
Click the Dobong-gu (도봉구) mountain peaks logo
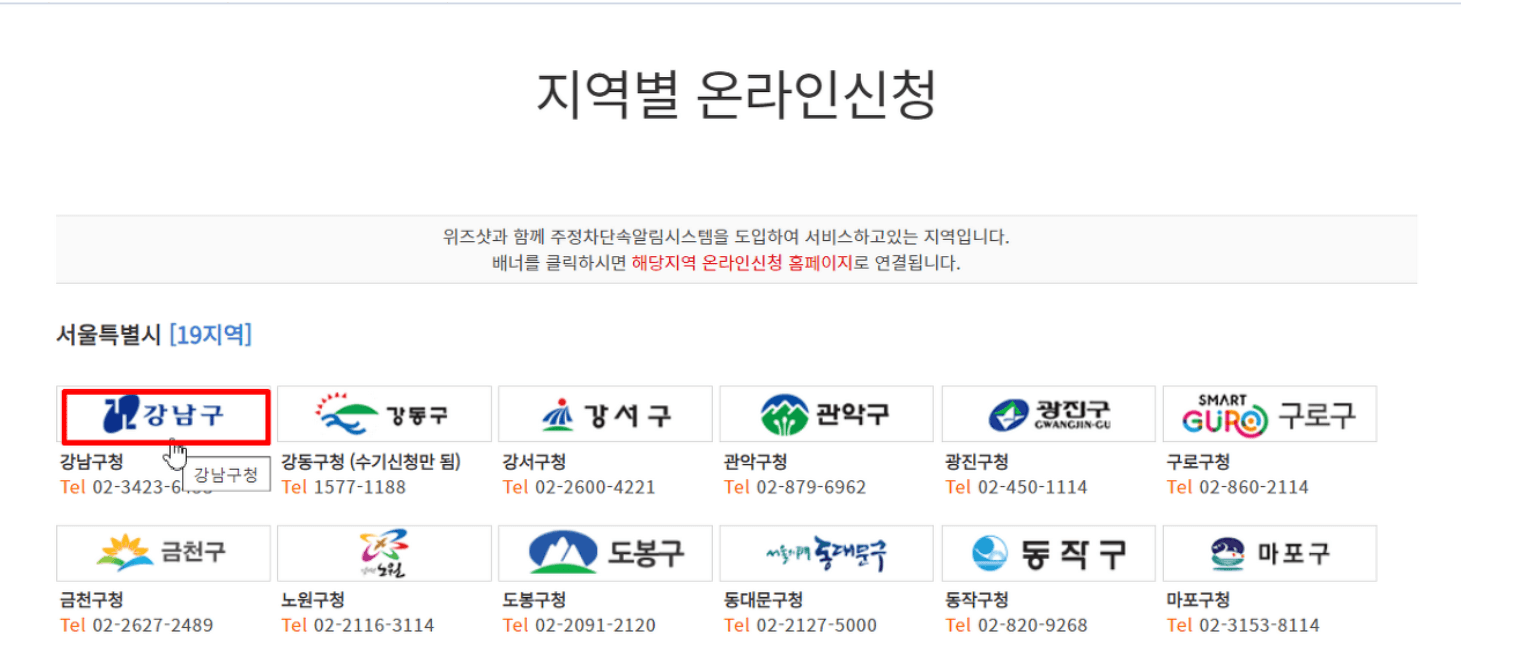click(x=605, y=553)
